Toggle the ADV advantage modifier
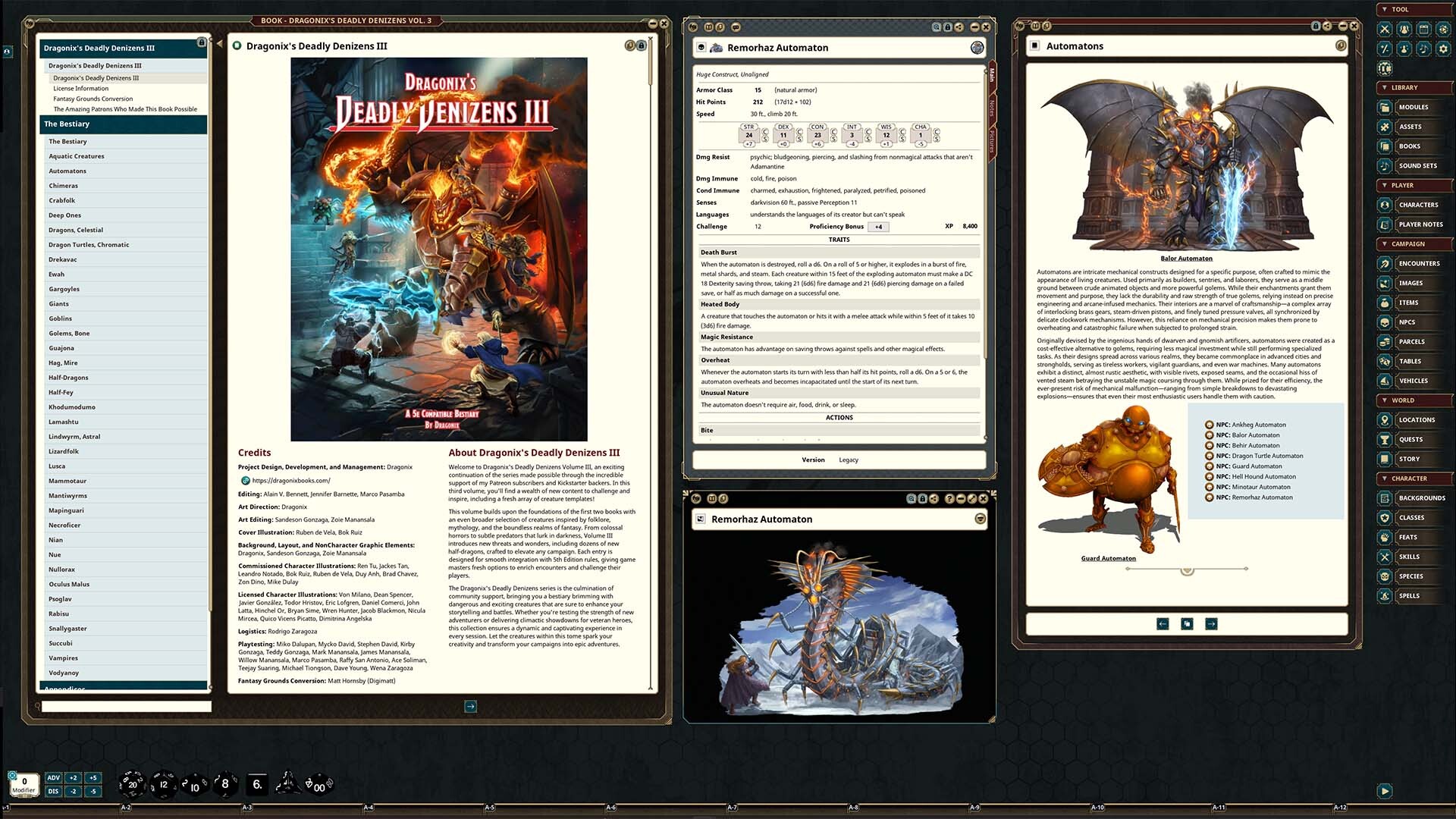 coord(53,777)
